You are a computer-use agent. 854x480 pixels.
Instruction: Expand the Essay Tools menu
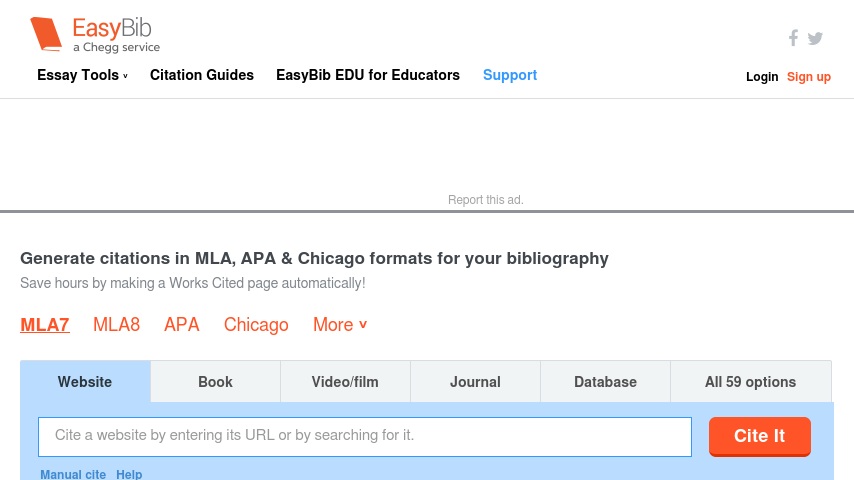[82, 75]
